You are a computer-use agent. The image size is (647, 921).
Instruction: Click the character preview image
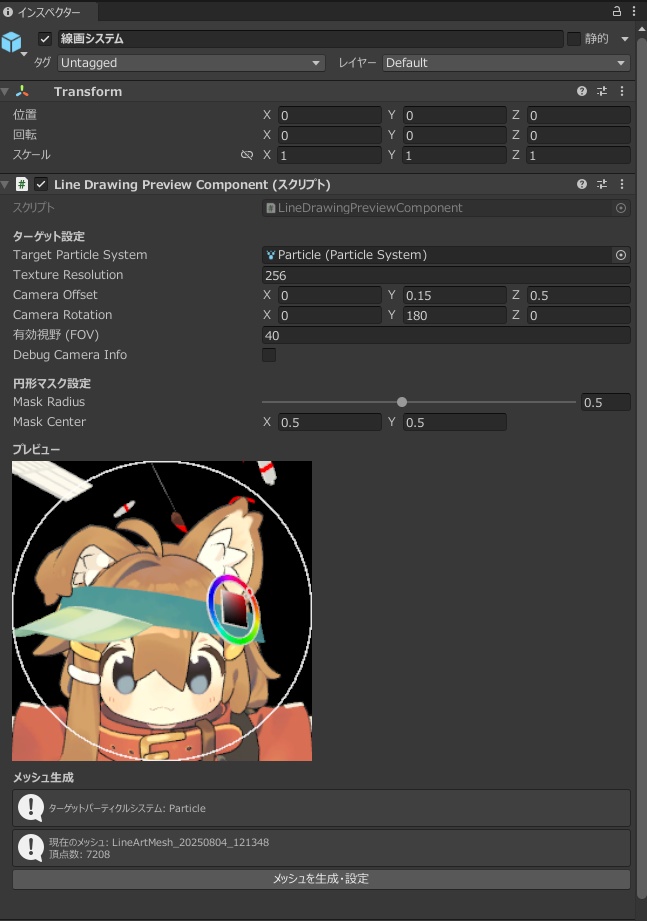pos(162,611)
